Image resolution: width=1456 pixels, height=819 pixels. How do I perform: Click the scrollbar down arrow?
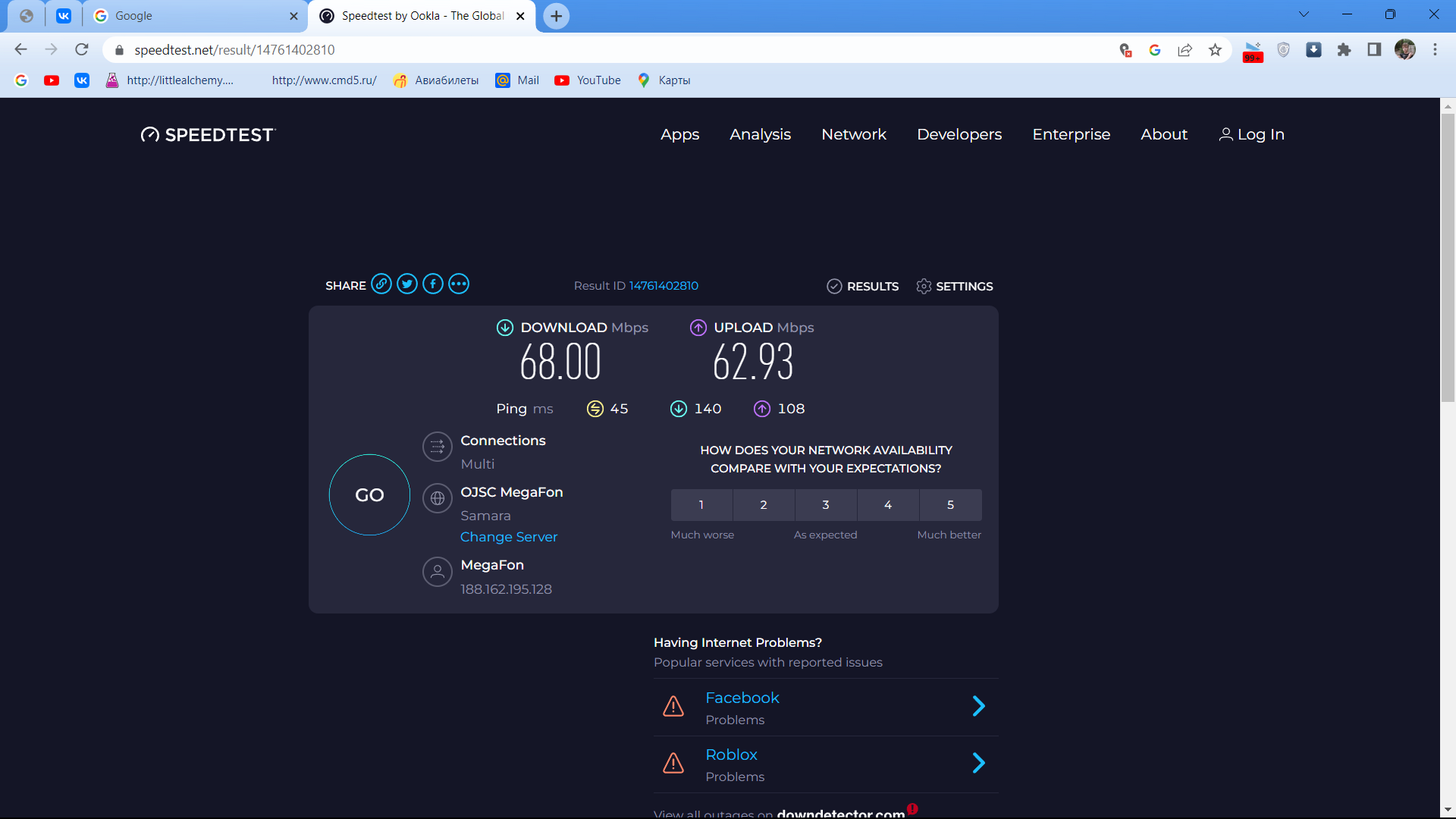(x=1448, y=810)
